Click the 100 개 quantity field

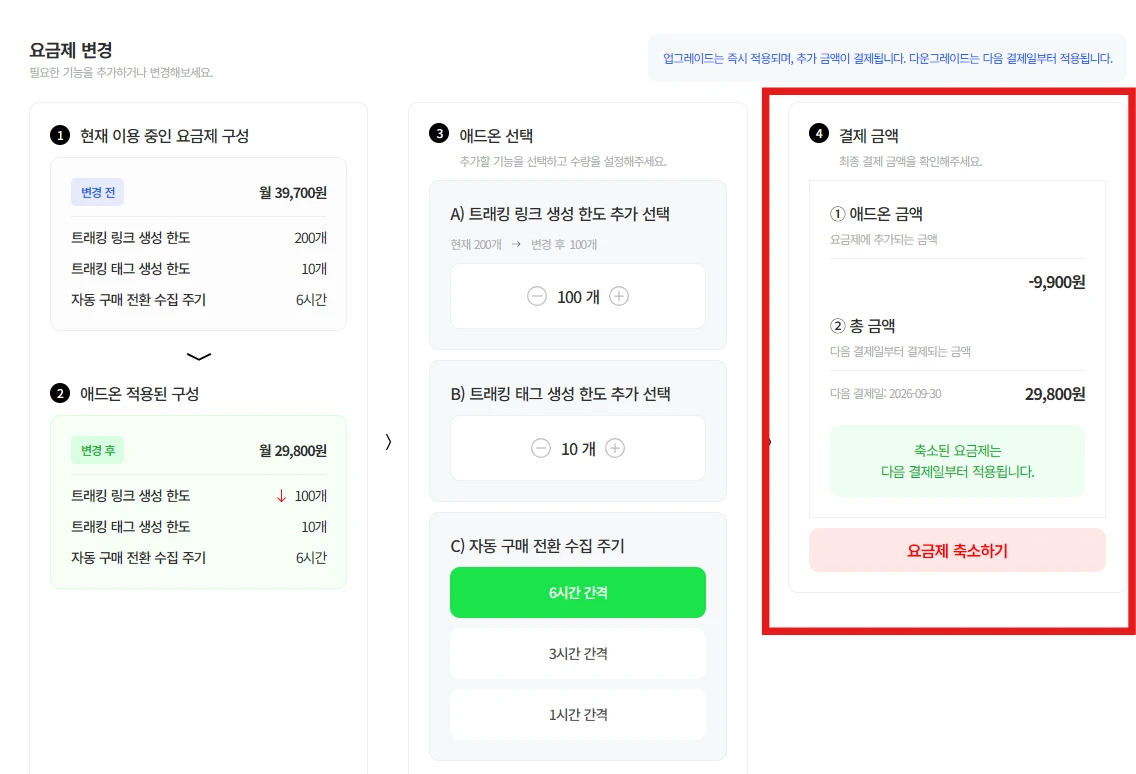point(577,296)
